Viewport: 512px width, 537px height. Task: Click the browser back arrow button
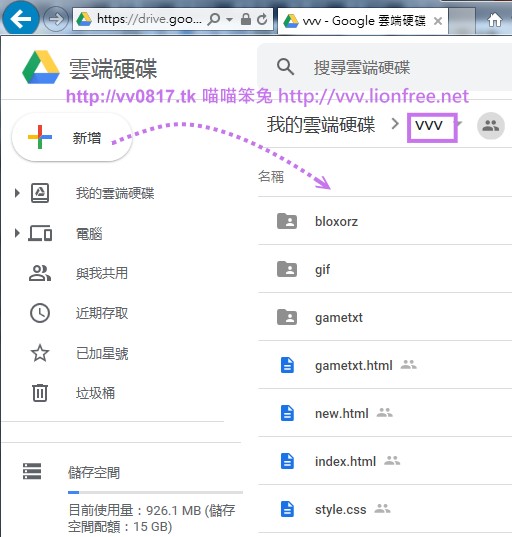click(x=21, y=18)
